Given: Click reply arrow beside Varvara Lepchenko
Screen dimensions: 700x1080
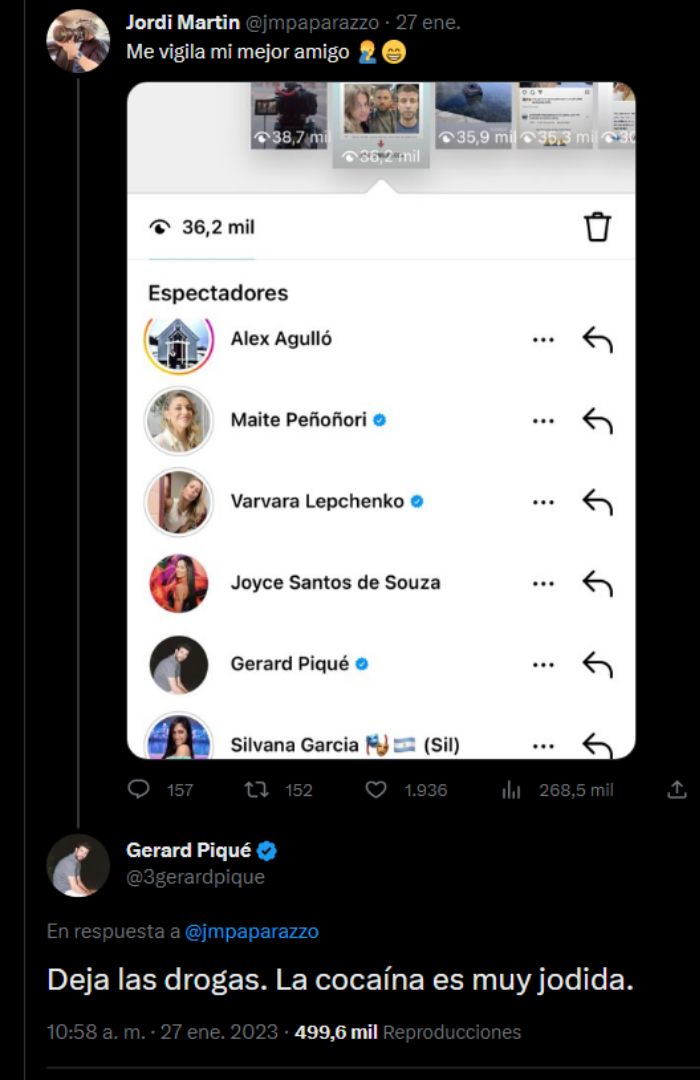Looking at the screenshot, I should coord(597,502).
